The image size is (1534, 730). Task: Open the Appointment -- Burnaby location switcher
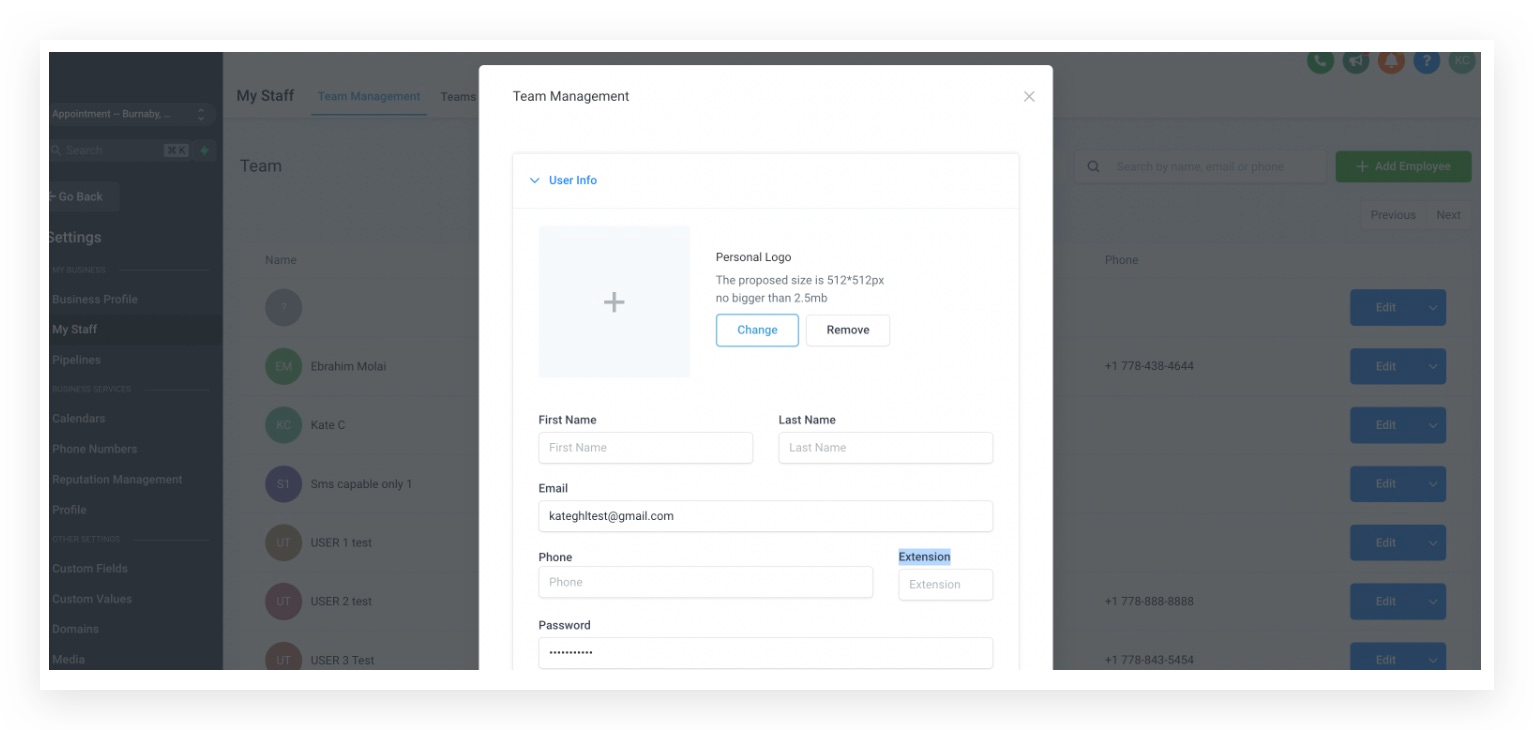130,115
